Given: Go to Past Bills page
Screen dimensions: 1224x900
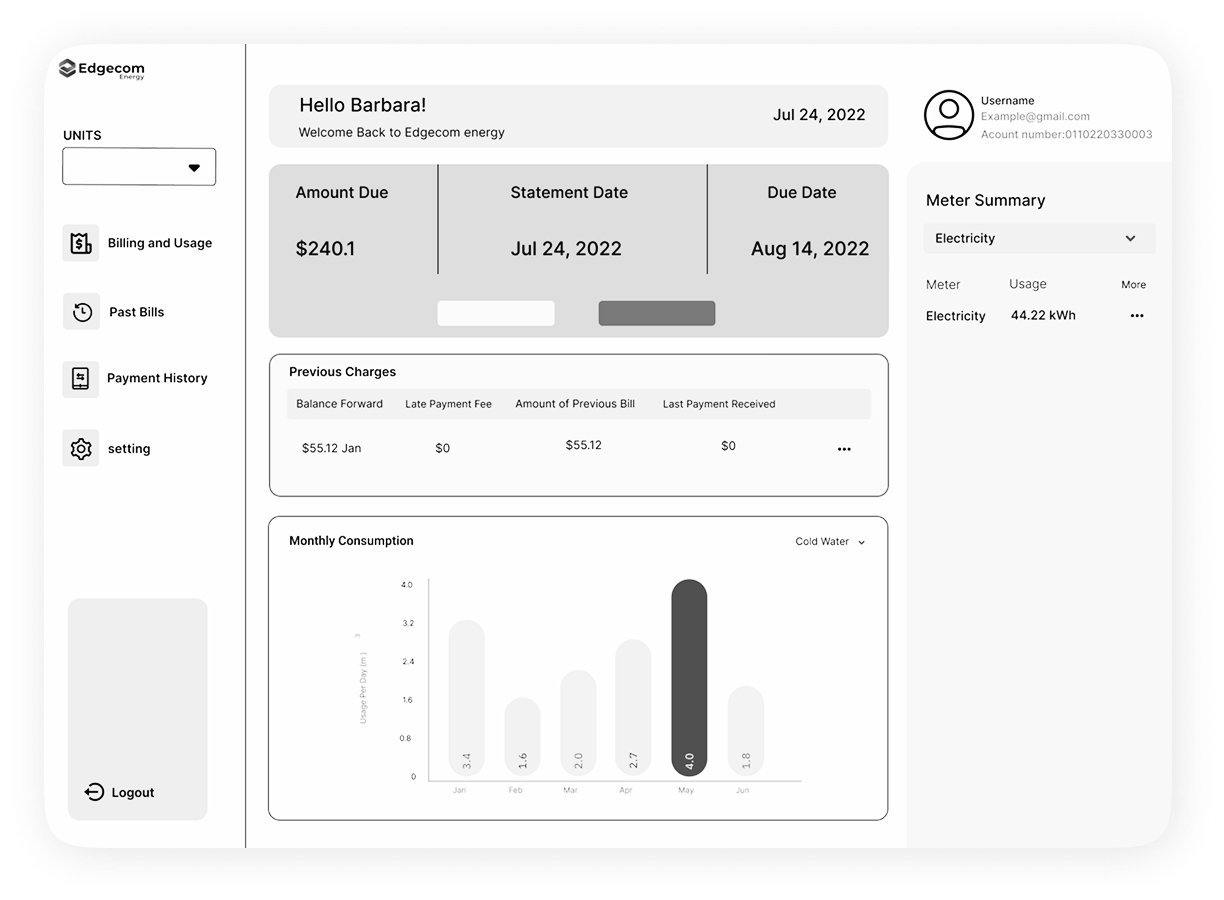Looking at the screenshot, I should click(136, 312).
